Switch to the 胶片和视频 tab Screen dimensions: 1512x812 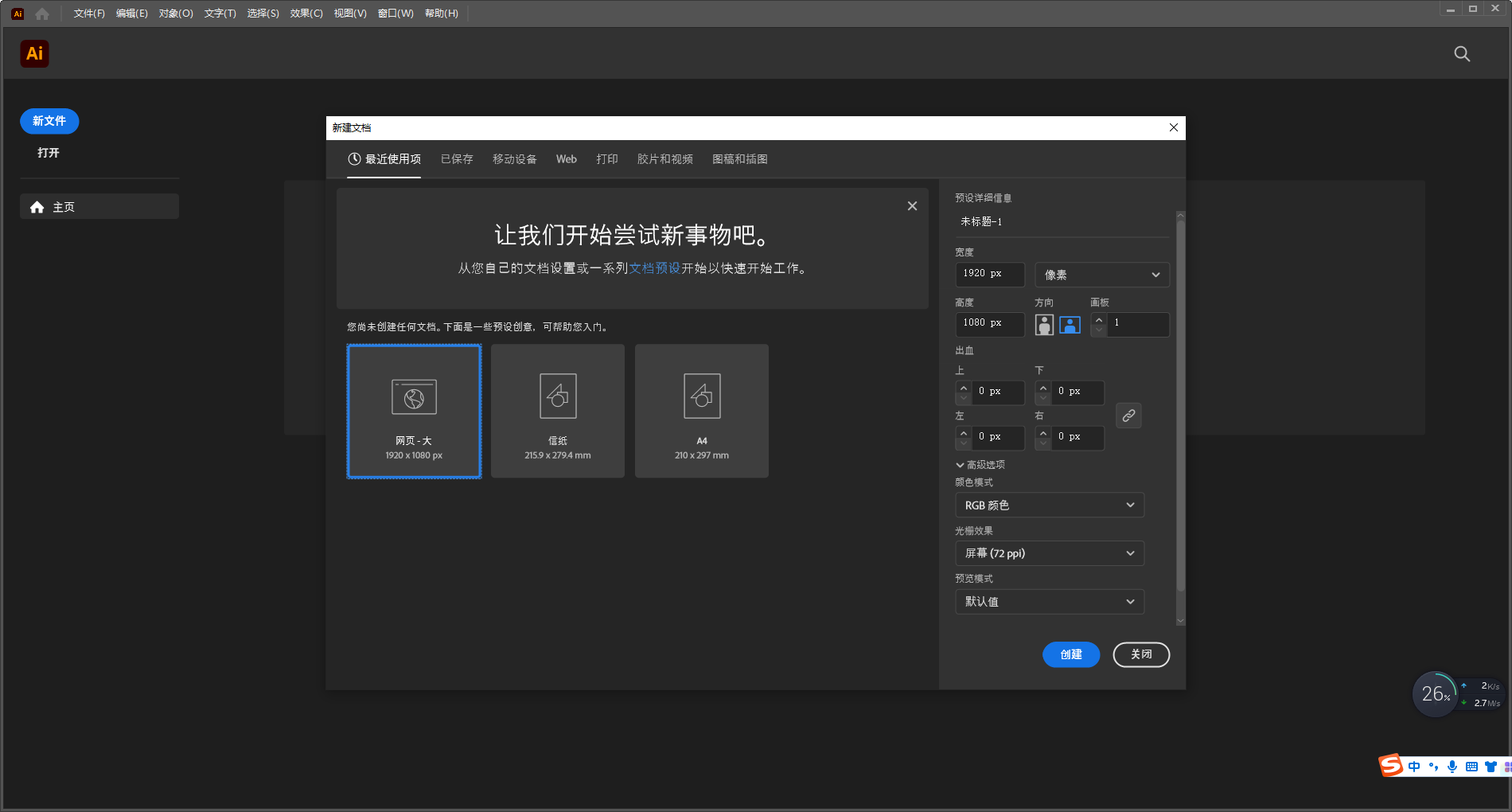coord(664,159)
